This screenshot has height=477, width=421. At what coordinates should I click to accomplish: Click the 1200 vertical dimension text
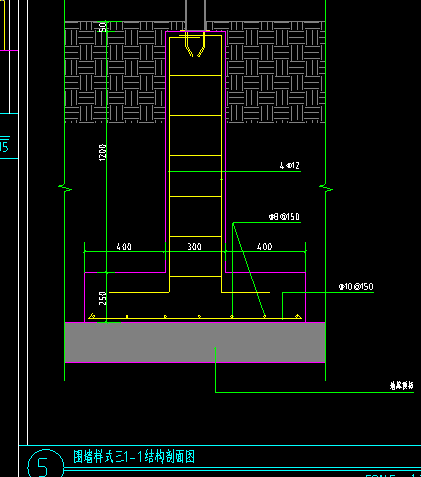coord(102,153)
